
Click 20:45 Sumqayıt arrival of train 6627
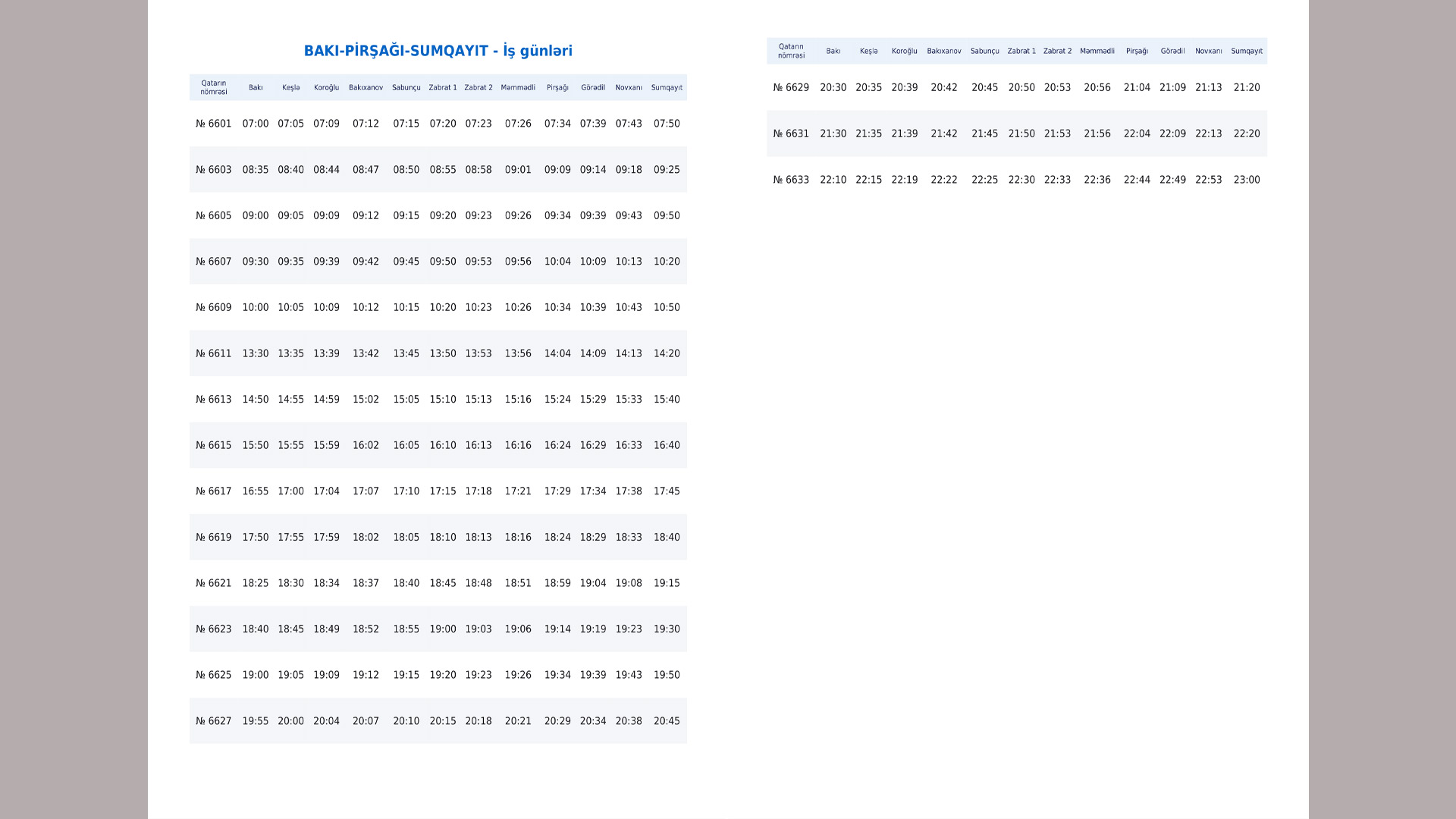(x=667, y=721)
